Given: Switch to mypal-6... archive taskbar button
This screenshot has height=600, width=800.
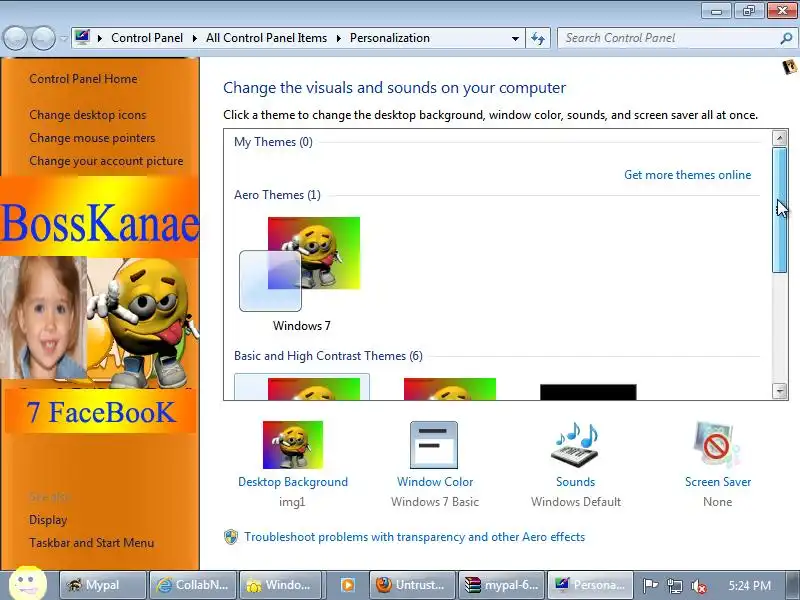Looking at the screenshot, I should pyautogui.click(x=502, y=585).
